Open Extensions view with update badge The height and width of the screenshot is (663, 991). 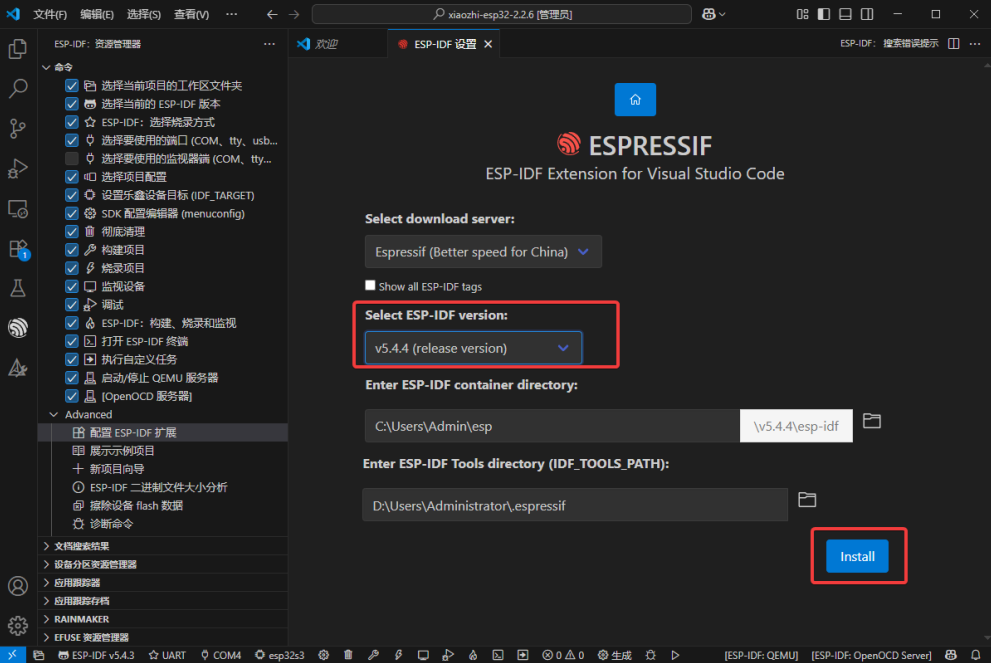coord(18,249)
